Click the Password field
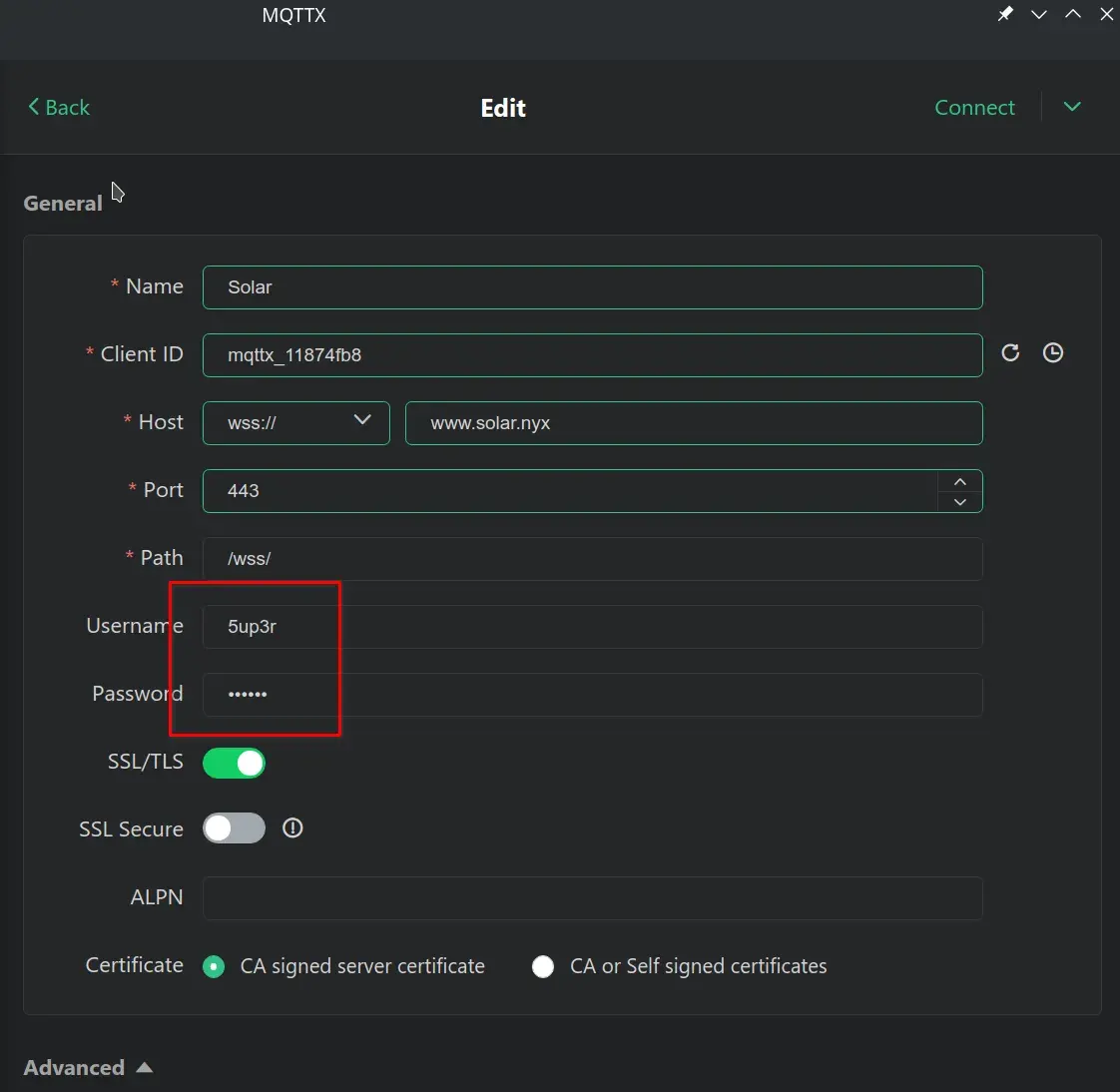 coord(592,694)
